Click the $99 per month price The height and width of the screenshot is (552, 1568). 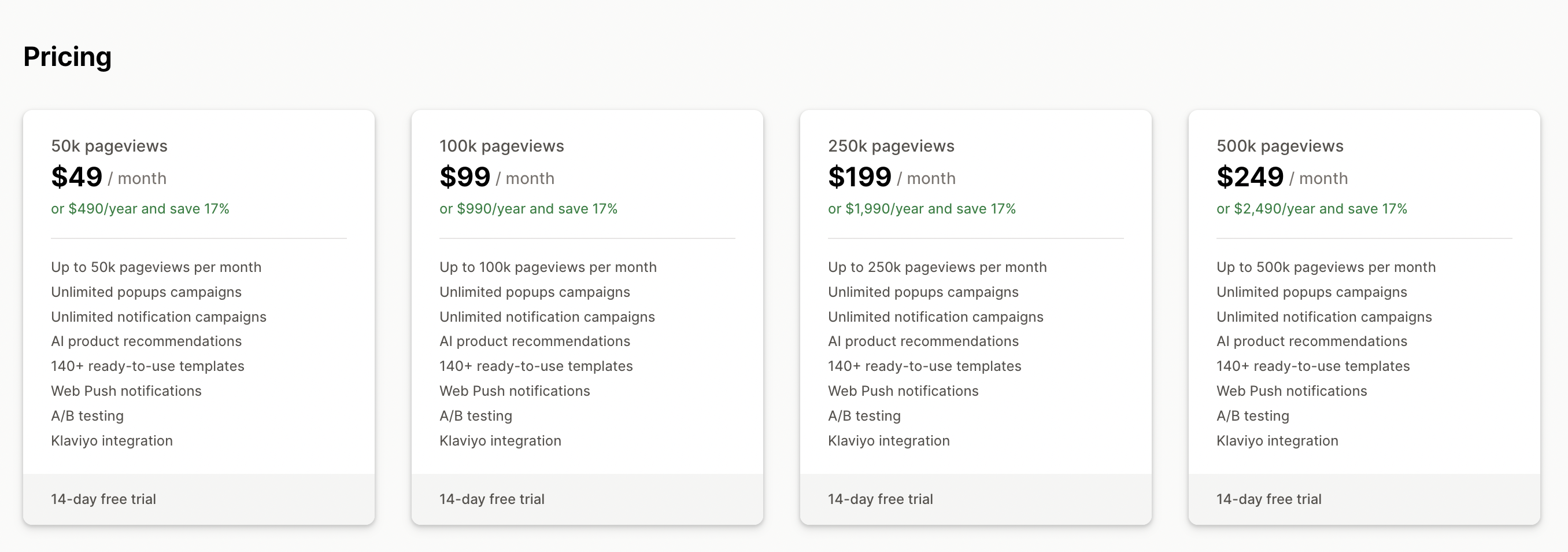point(465,177)
